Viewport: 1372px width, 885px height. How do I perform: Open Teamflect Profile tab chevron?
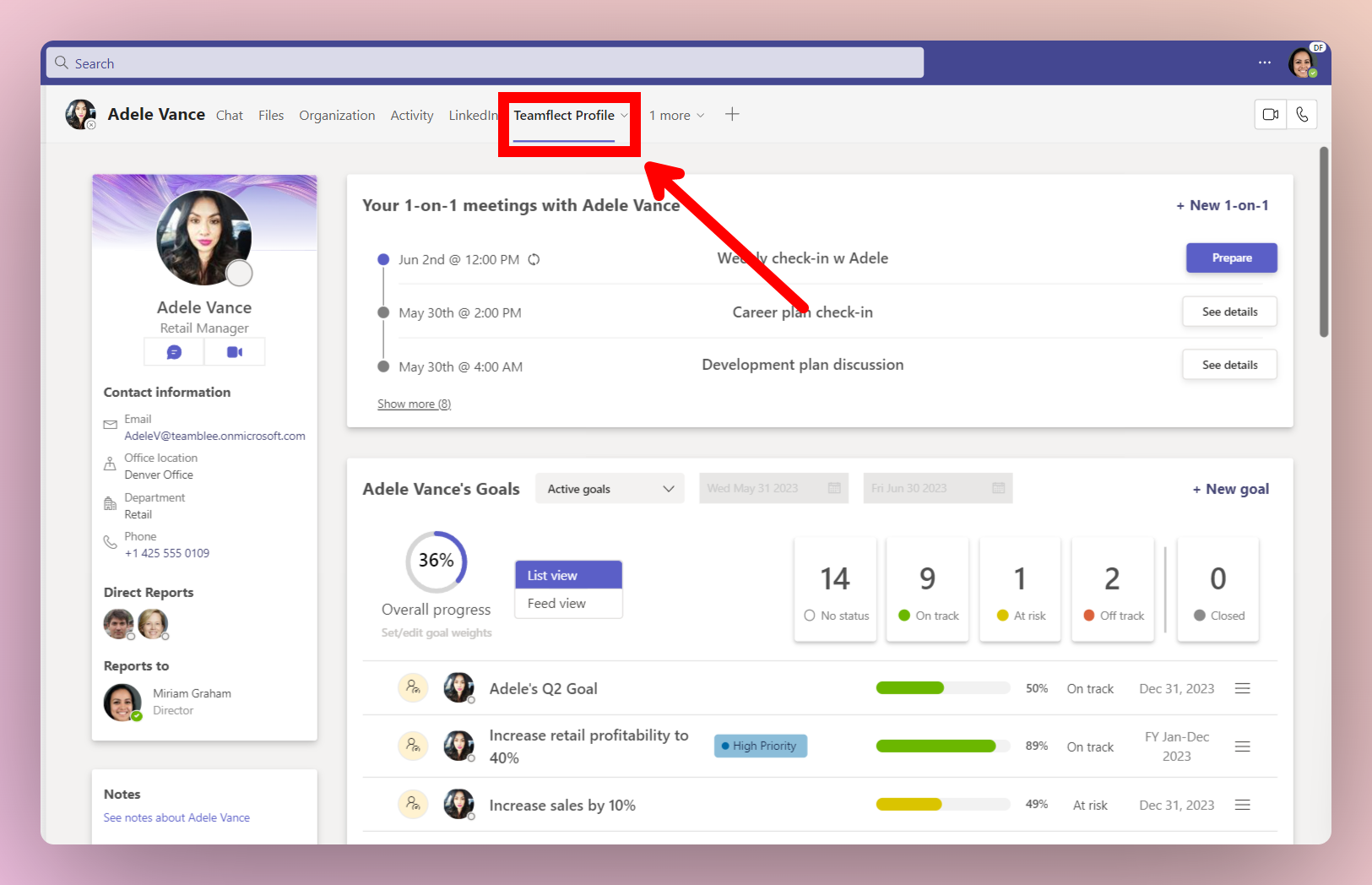click(625, 115)
